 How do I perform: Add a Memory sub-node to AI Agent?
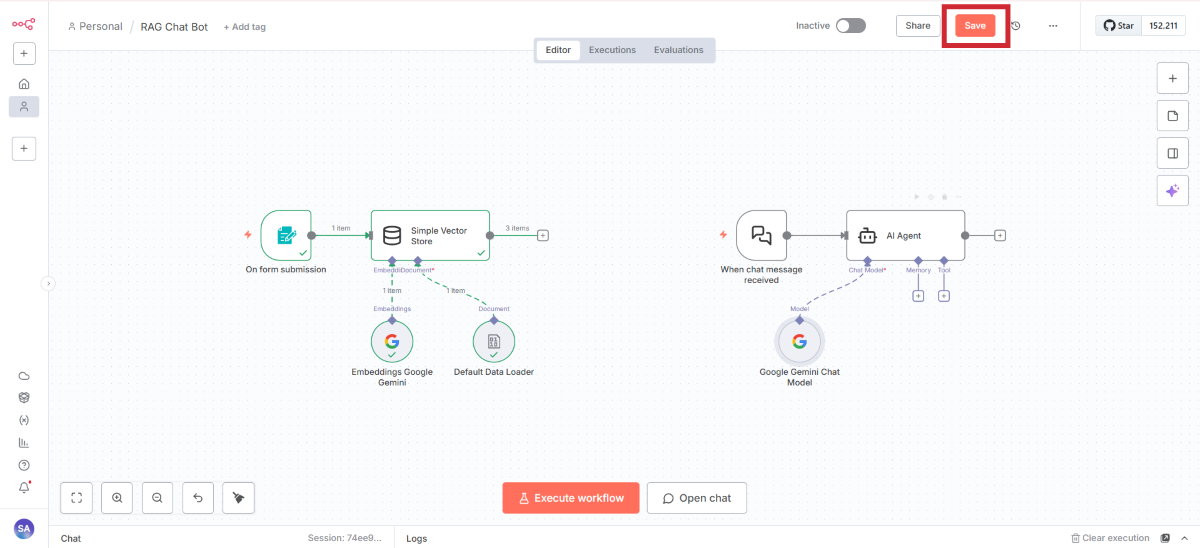tap(918, 296)
